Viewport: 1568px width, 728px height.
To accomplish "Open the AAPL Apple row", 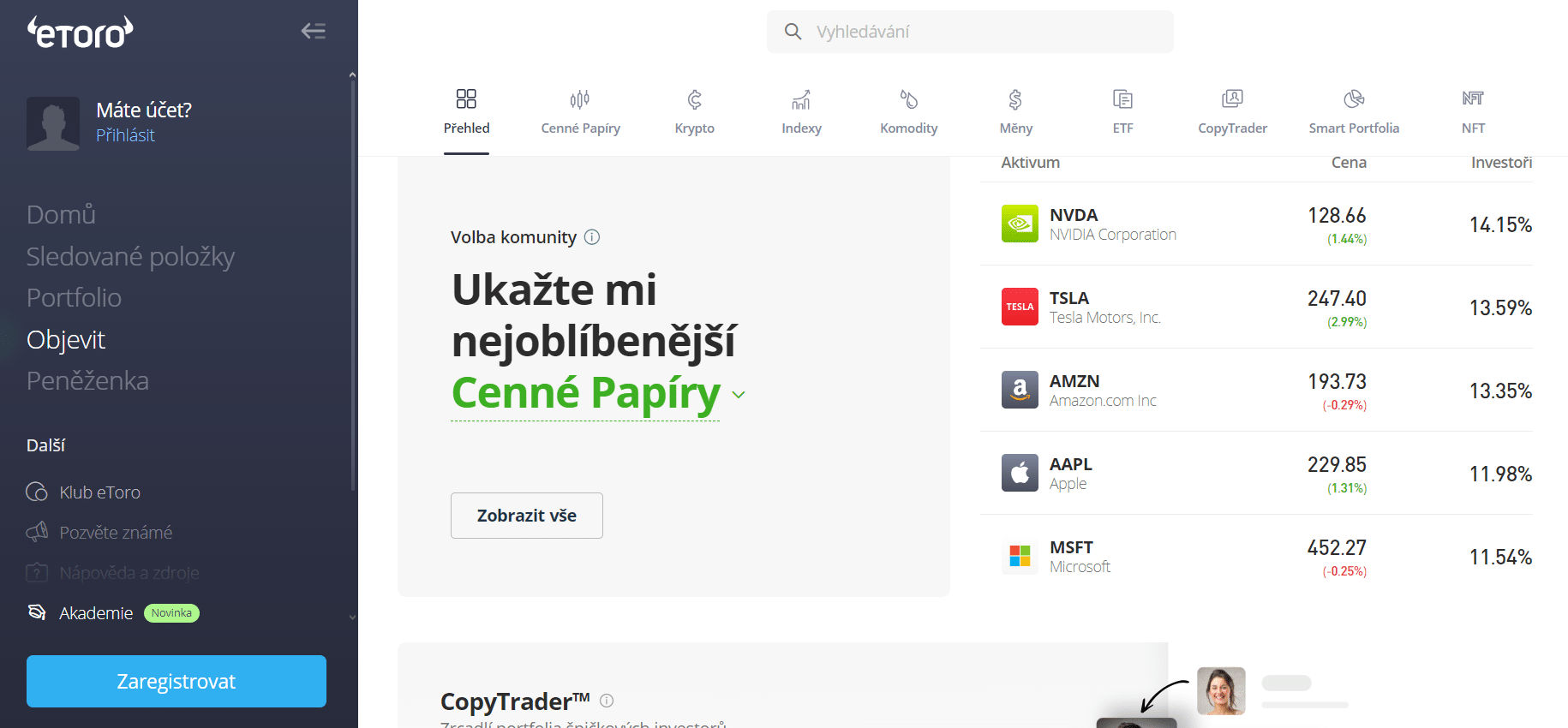I will click(x=1256, y=474).
